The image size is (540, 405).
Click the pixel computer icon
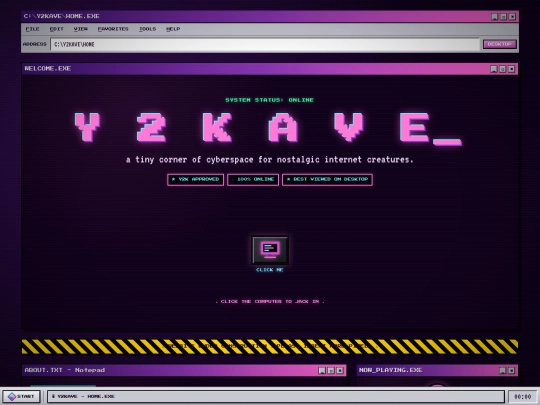[270, 250]
